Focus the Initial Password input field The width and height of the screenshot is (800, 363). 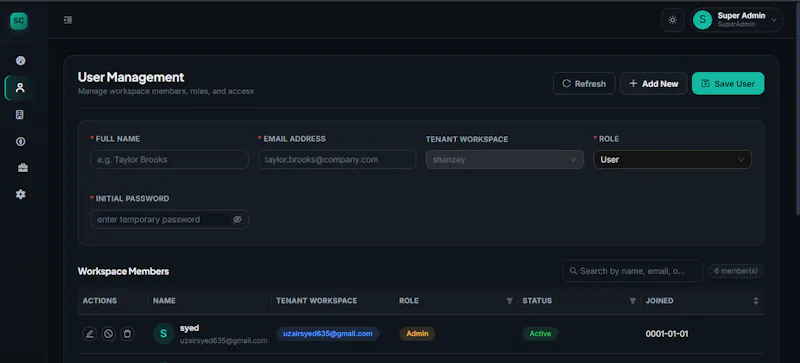pos(169,220)
